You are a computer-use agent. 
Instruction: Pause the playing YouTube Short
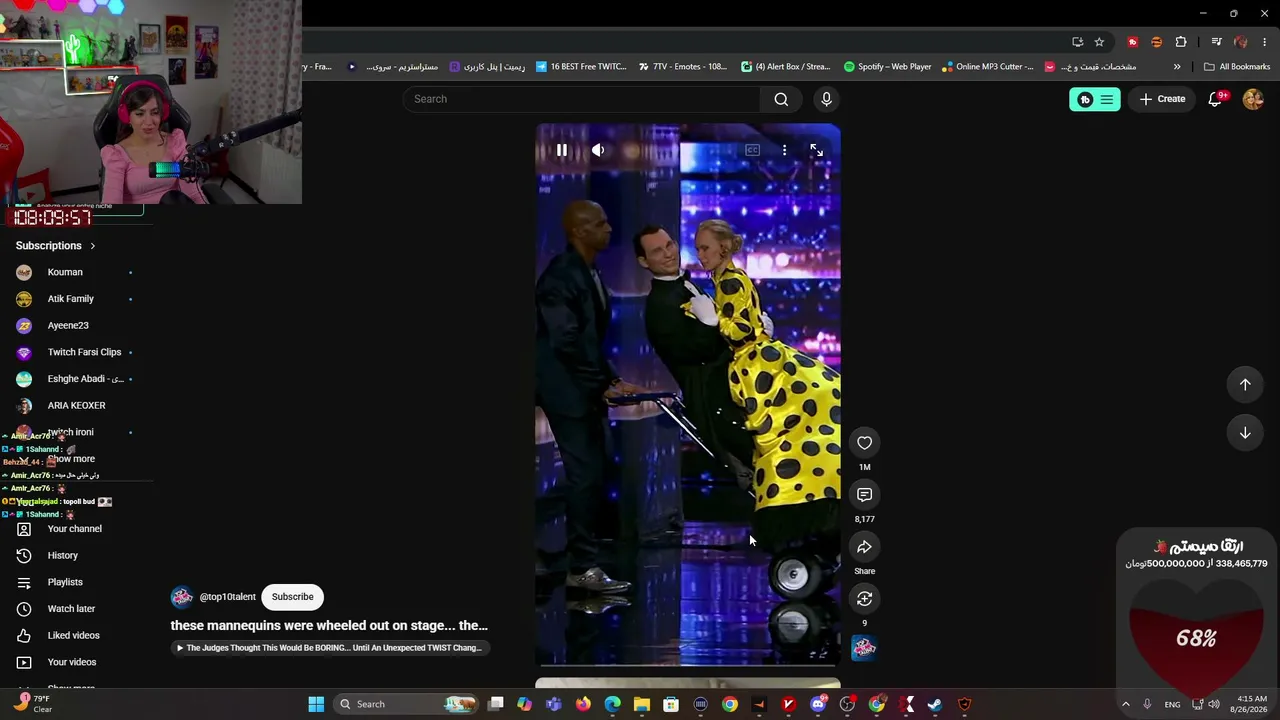pyautogui.click(x=562, y=150)
